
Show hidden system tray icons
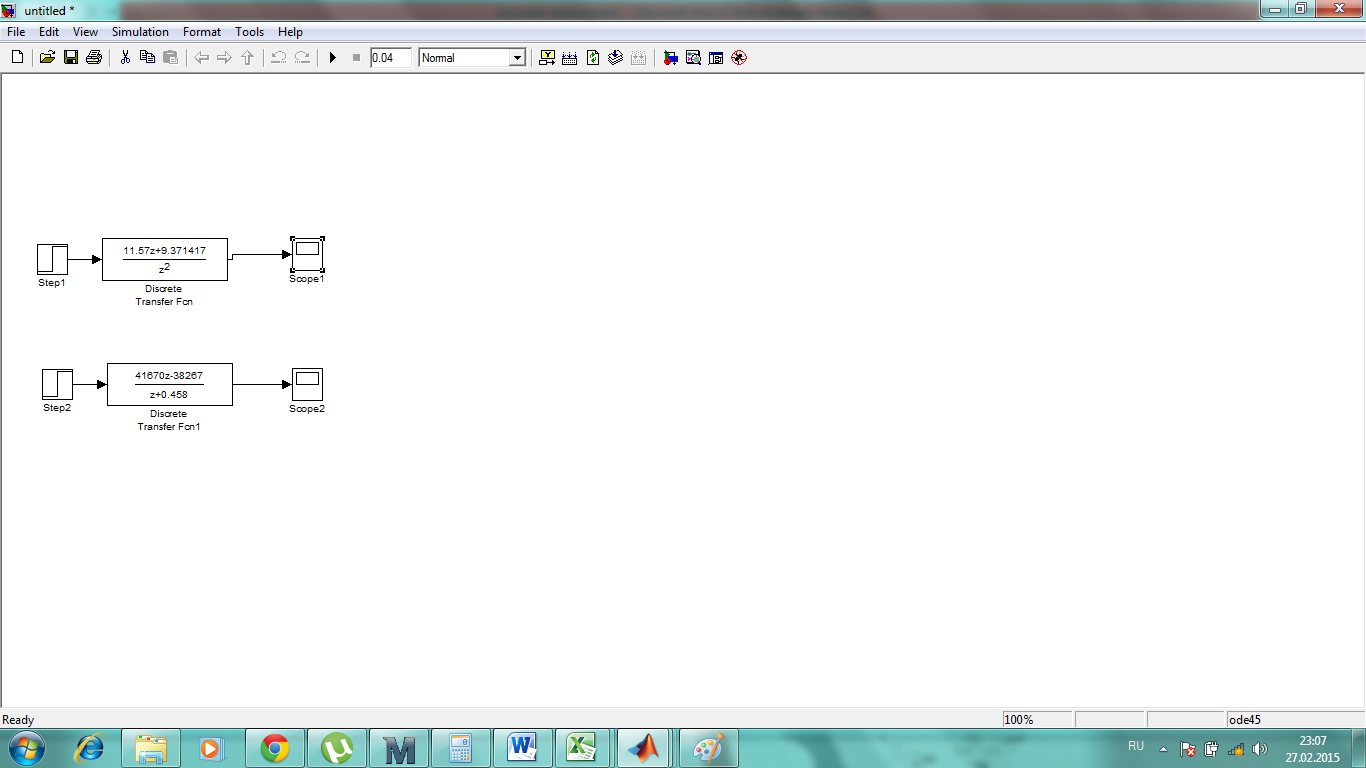(x=1163, y=748)
